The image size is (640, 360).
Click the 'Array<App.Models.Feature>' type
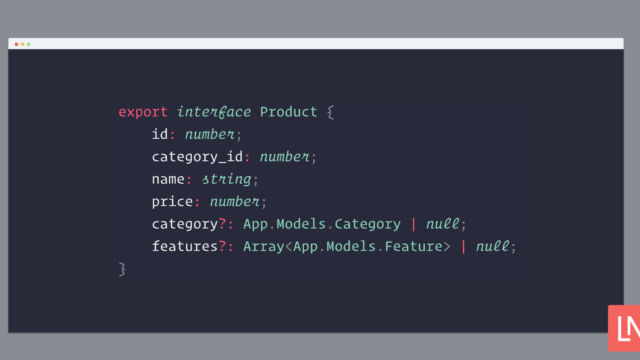[347, 246]
